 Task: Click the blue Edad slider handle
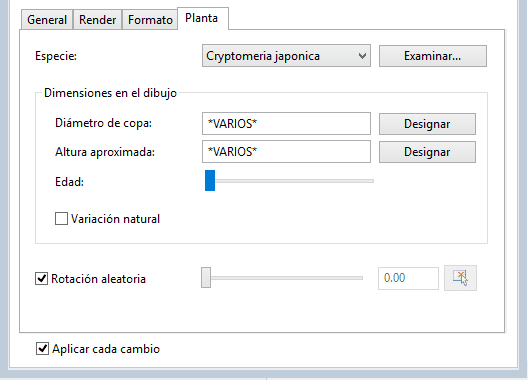pyautogui.click(x=210, y=181)
